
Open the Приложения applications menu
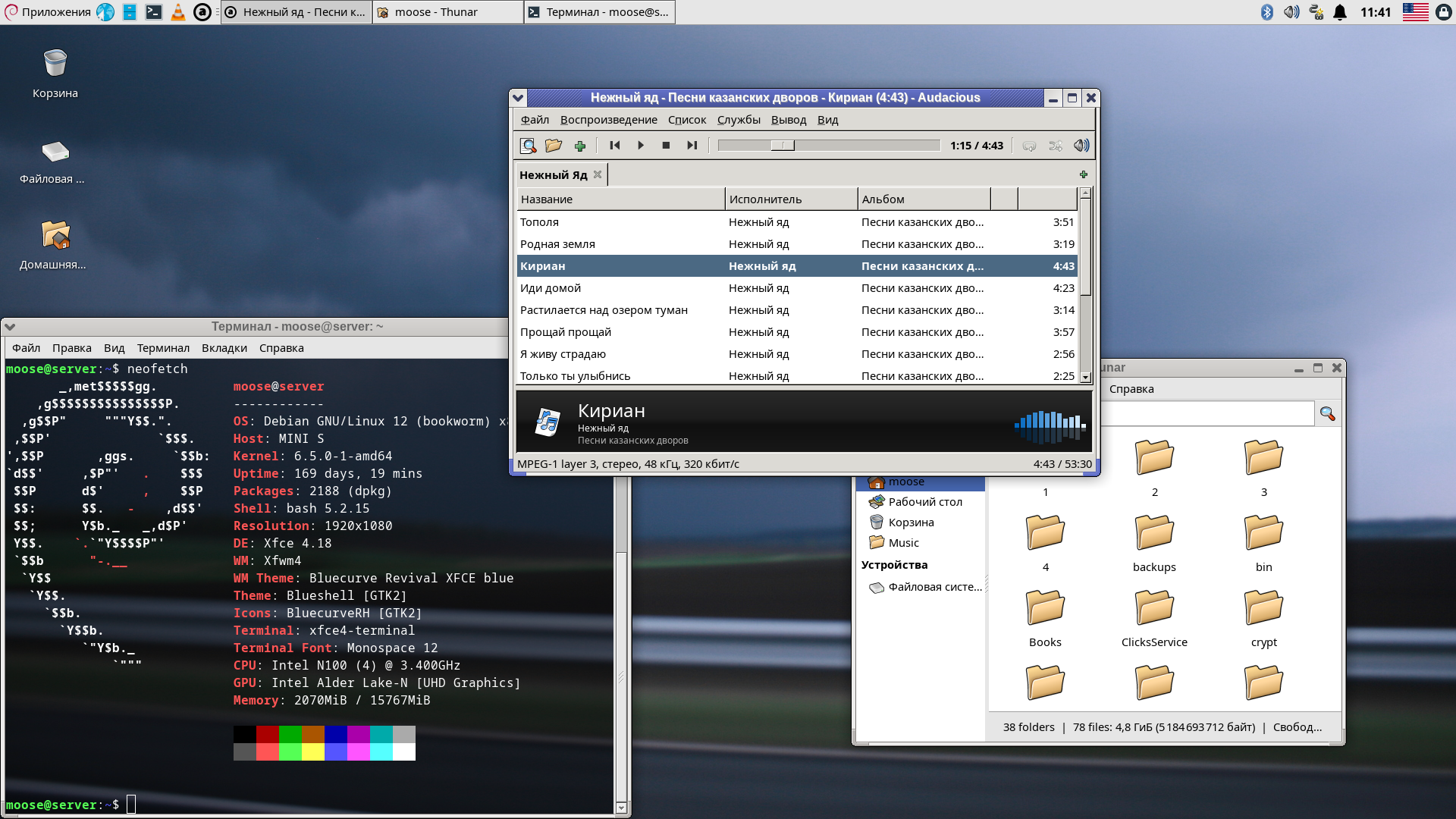tap(49, 12)
